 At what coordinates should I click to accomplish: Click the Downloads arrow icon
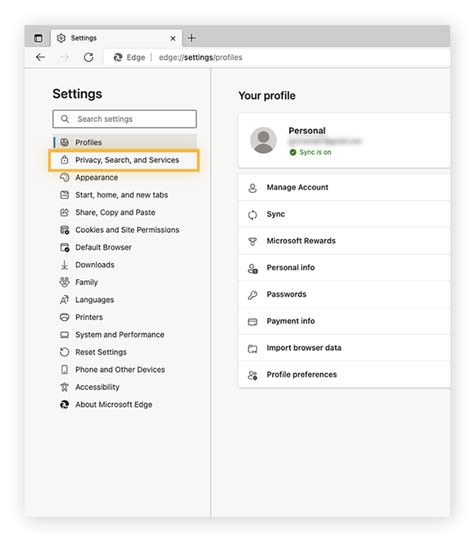tap(64, 265)
